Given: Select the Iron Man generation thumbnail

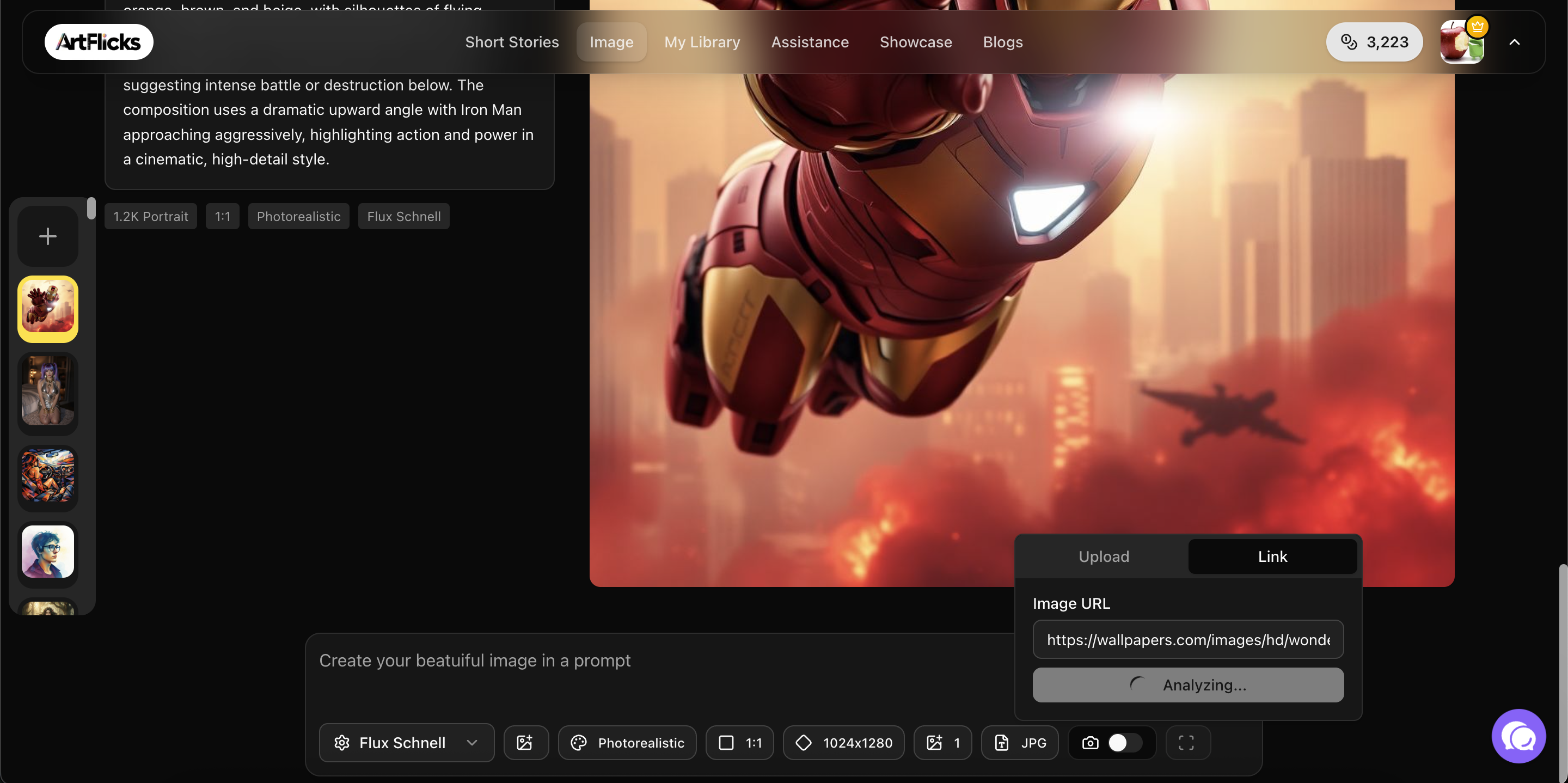Looking at the screenshot, I should tap(47, 309).
